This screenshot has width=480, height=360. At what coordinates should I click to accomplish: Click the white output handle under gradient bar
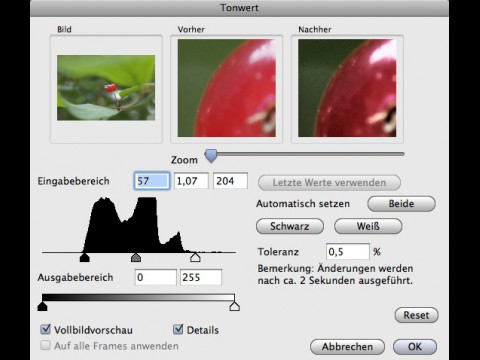[235, 307]
